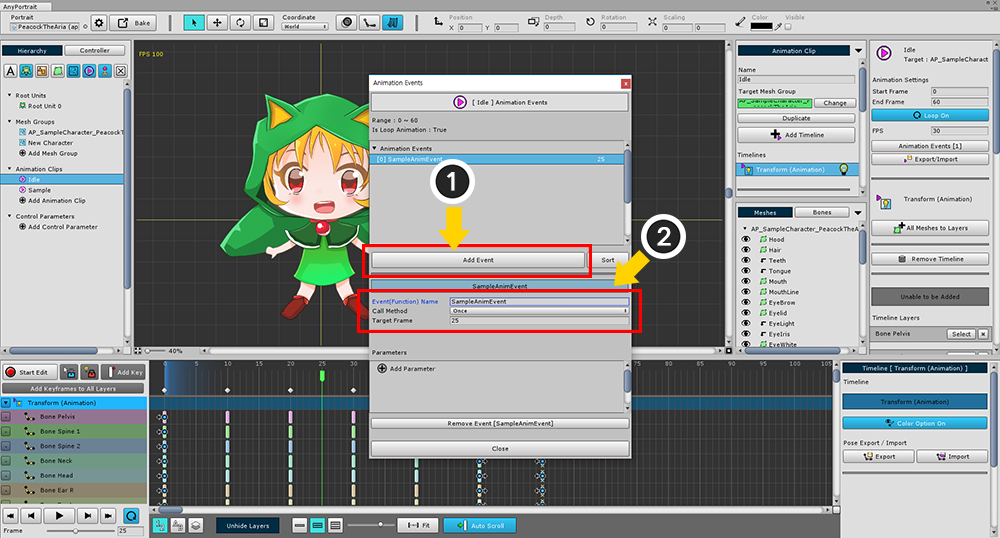1000x538 pixels.
Task: Select the arrow selection tool
Action: 194,23
